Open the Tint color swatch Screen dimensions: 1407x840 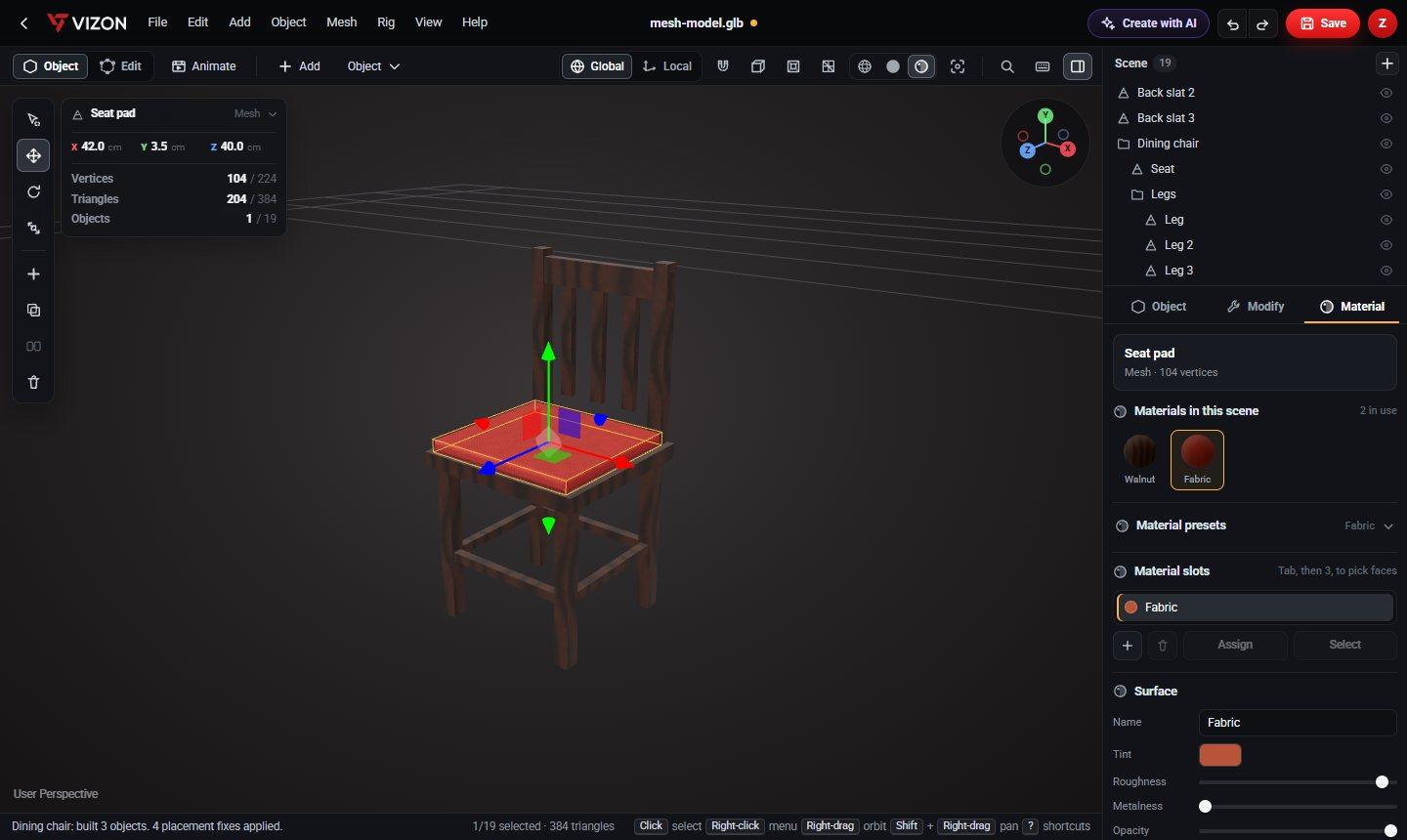[x=1219, y=755]
